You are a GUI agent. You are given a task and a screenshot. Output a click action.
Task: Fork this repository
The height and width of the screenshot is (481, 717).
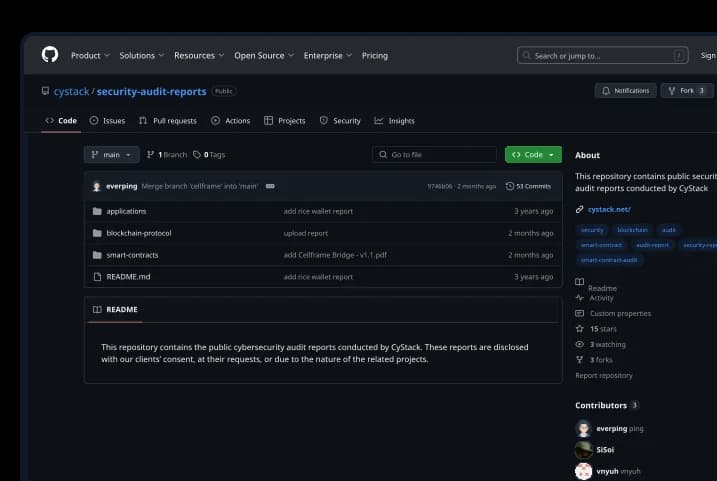tap(686, 91)
